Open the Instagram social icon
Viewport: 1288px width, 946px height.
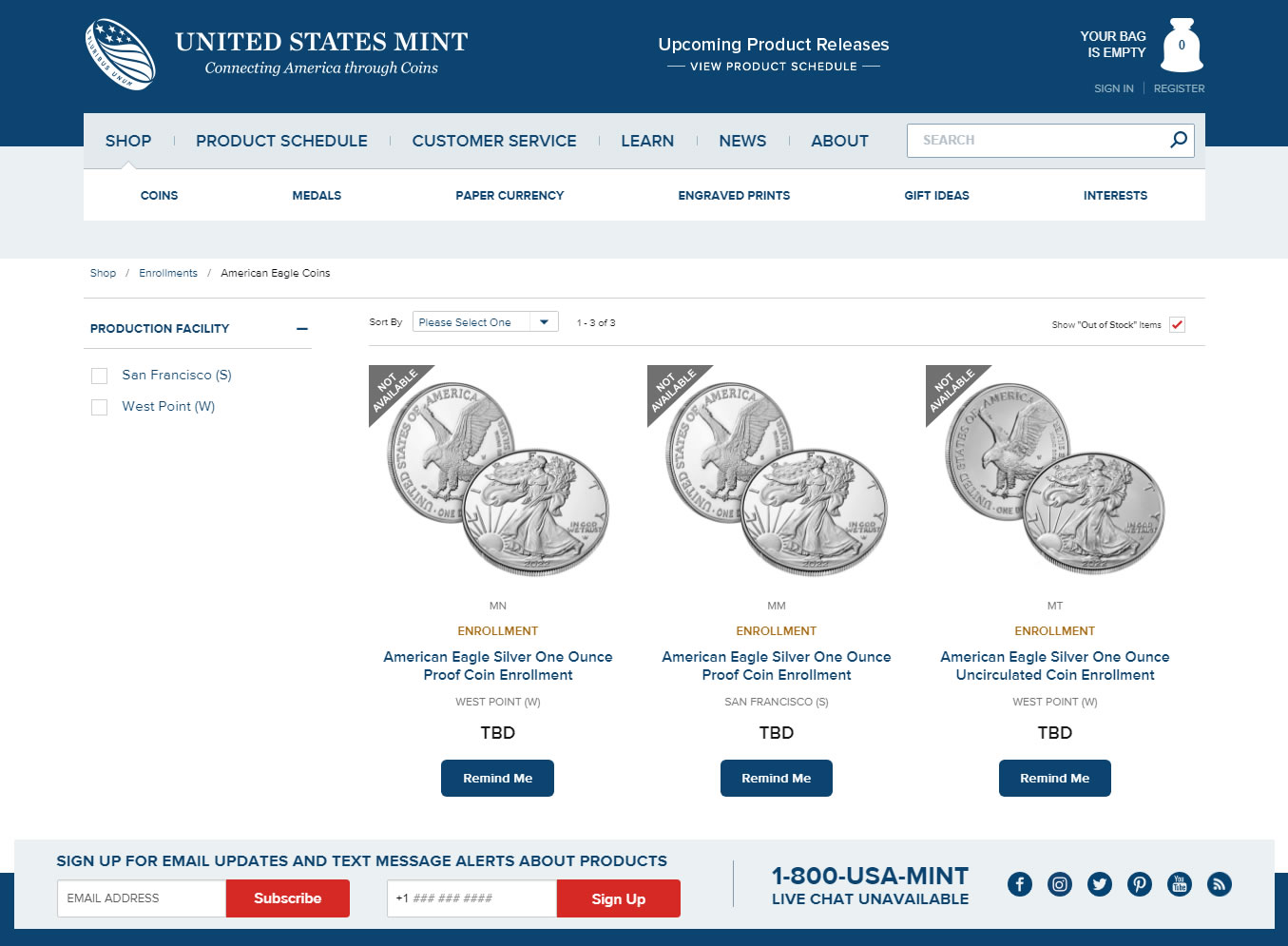coord(1060,884)
